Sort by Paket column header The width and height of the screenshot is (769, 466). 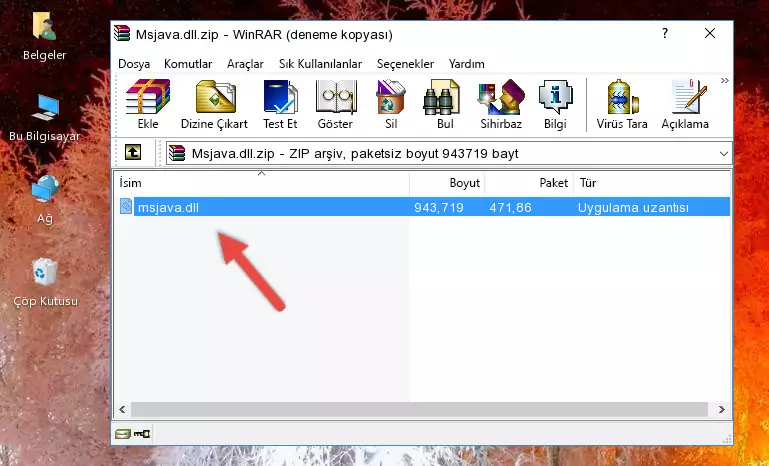[x=529, y=183]
